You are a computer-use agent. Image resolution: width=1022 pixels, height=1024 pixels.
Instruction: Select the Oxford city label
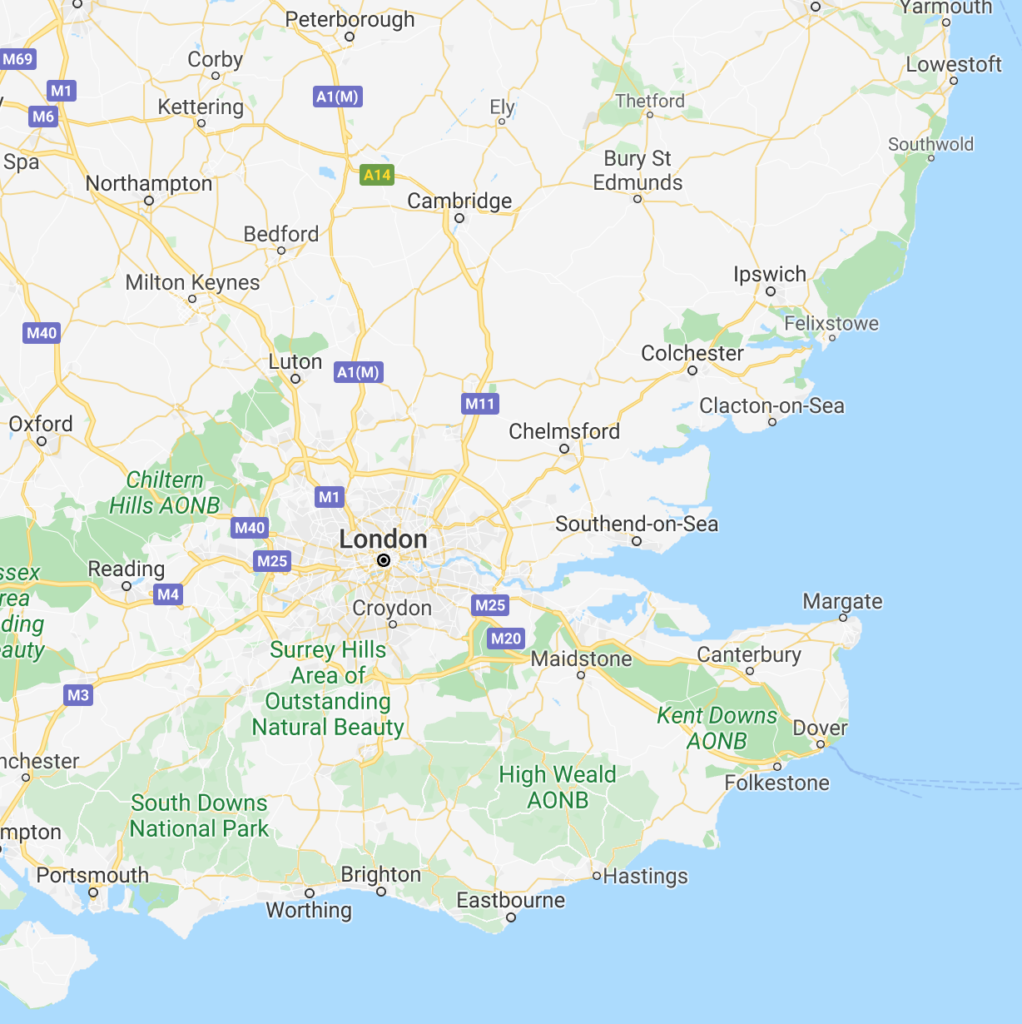pos(40,423)
